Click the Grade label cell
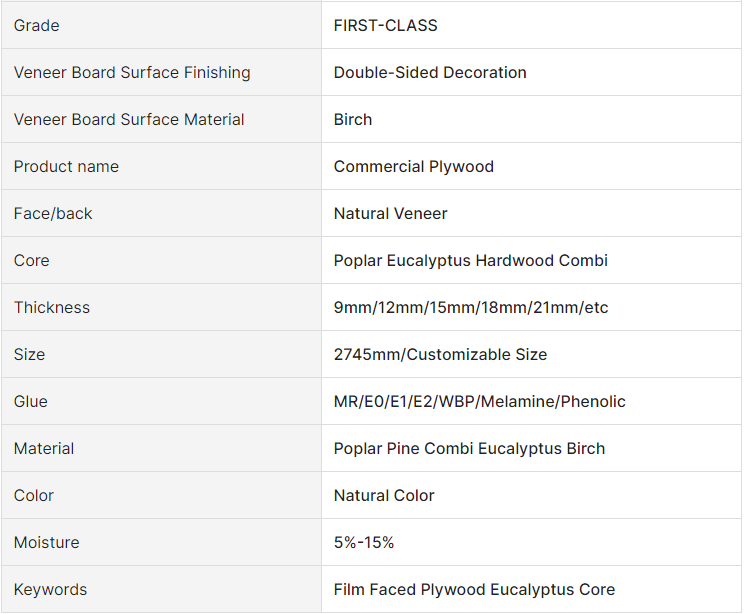 [x=37, y=26]
